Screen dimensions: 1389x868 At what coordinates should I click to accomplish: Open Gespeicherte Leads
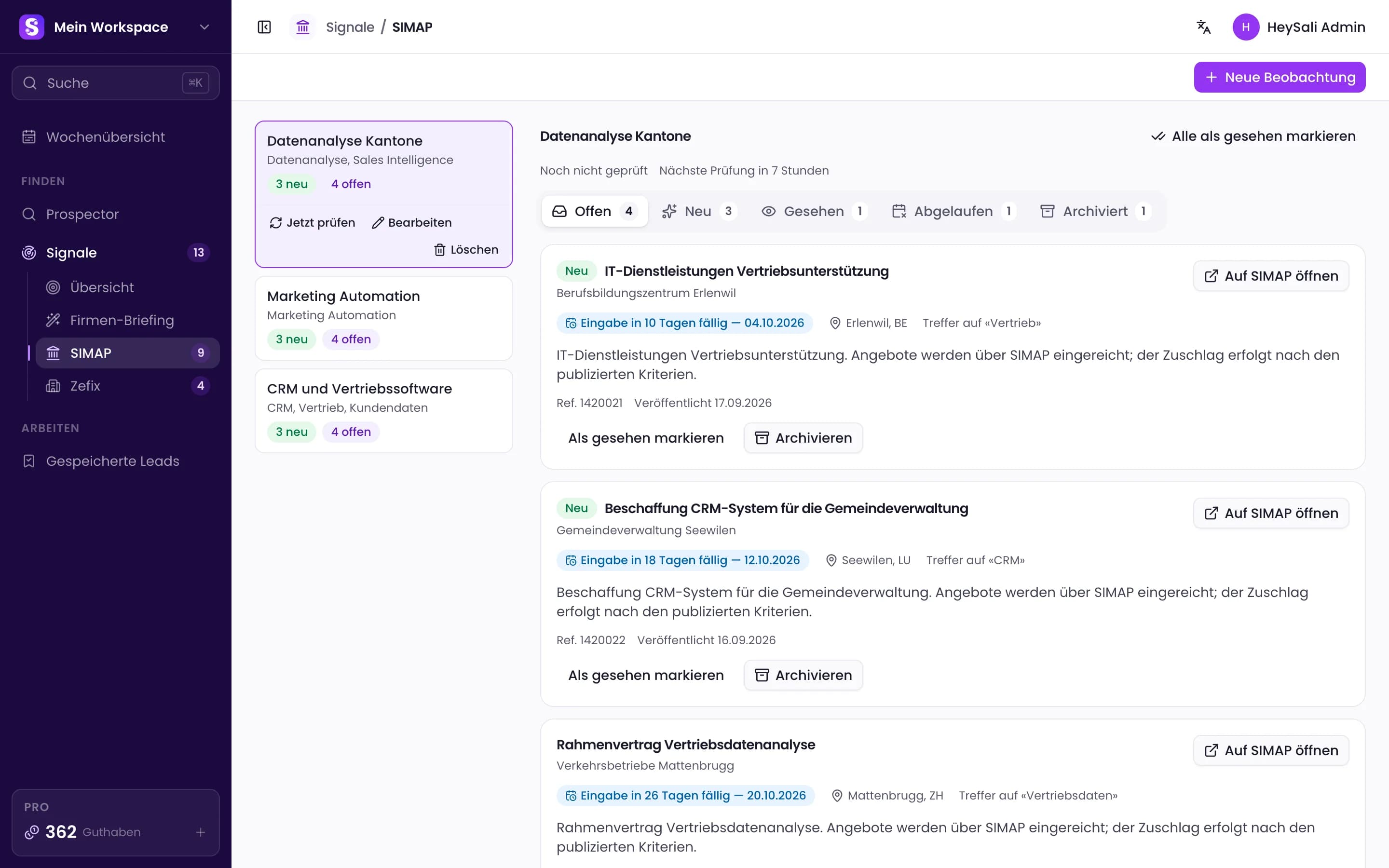pyautogui.click(x=115, y=461)
